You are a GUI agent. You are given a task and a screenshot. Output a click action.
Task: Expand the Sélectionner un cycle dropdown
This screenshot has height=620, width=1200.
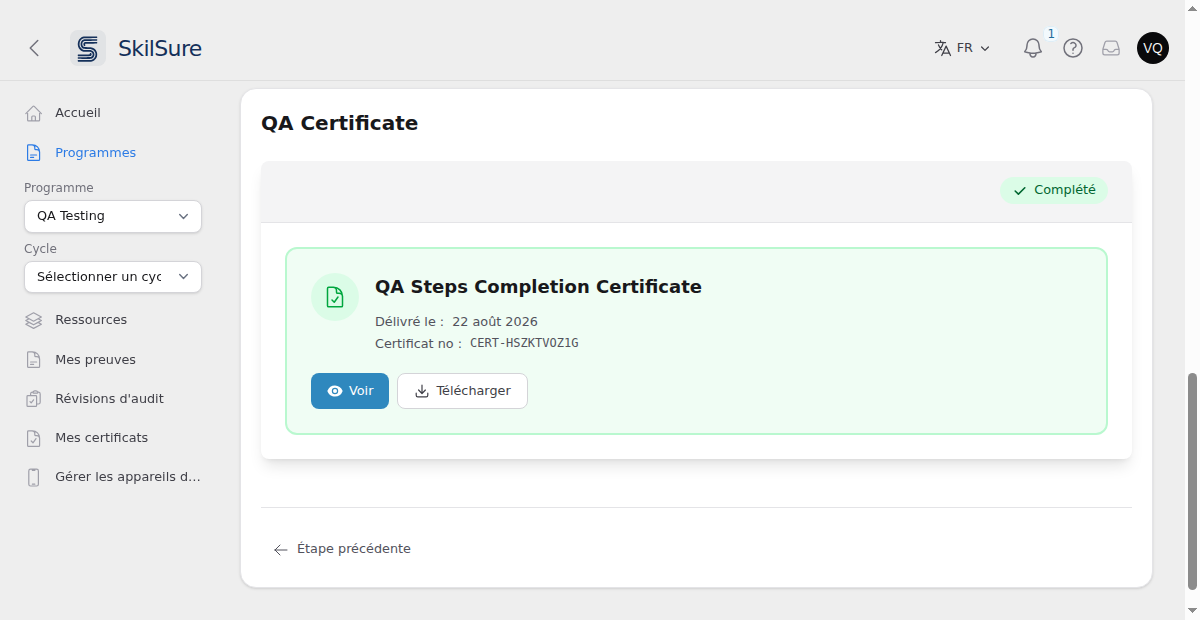[113, 277]
